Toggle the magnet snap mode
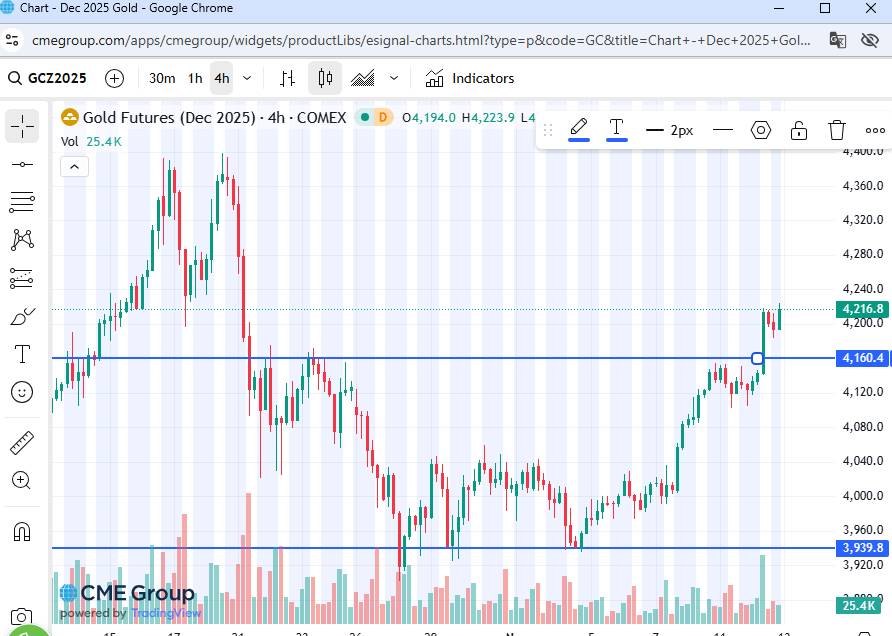 (x=22, y=531)
